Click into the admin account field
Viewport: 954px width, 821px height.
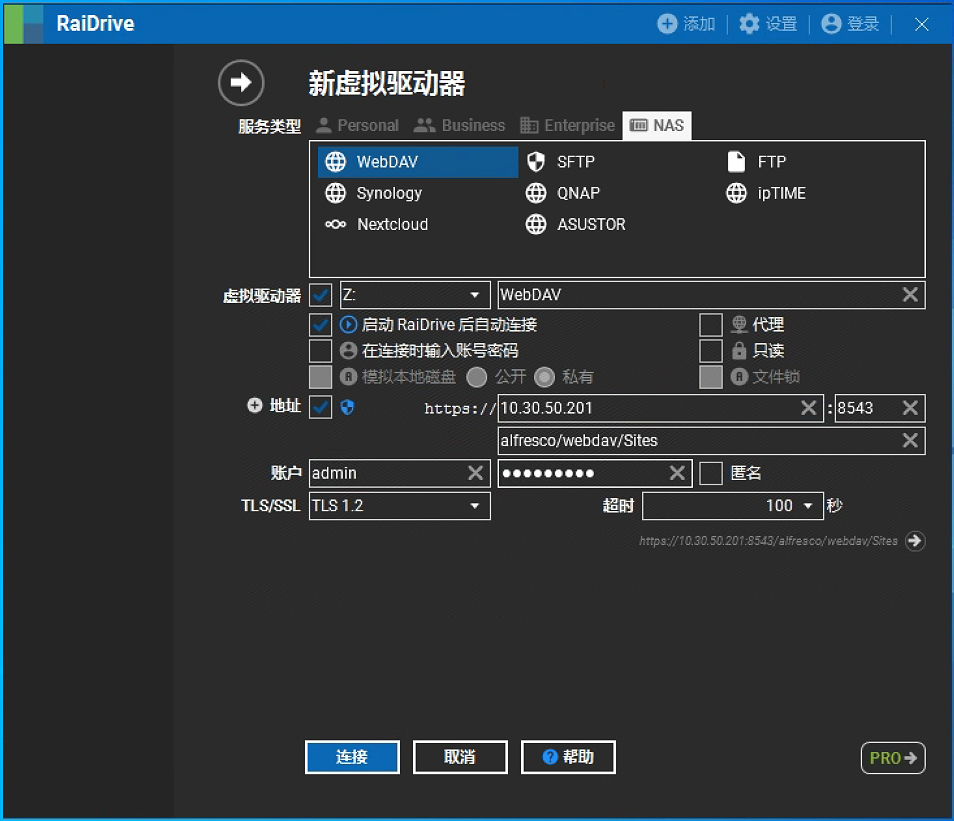pos(385,473)
